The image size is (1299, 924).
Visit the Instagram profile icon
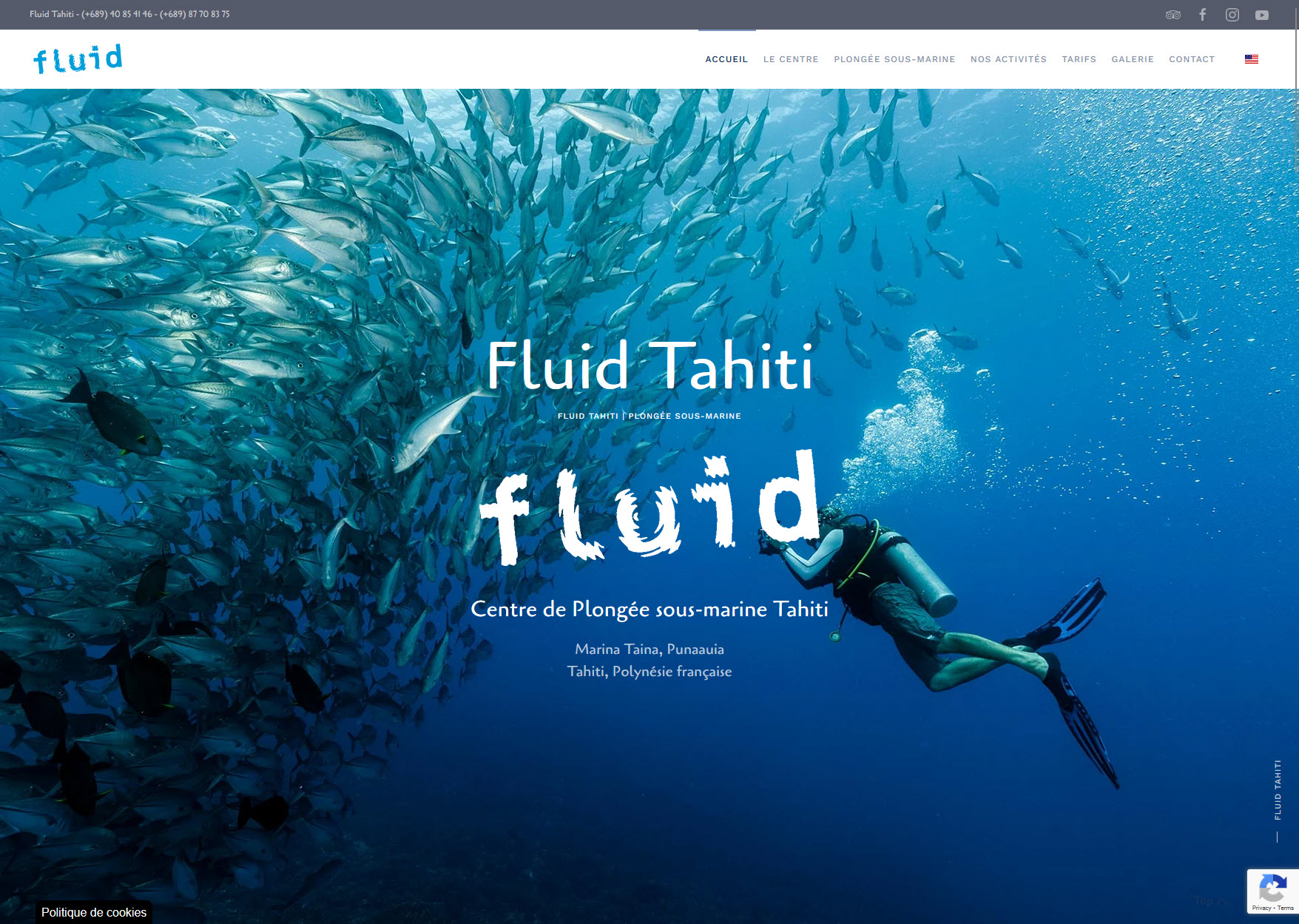pyautogui.click(x=1232, y=14)
